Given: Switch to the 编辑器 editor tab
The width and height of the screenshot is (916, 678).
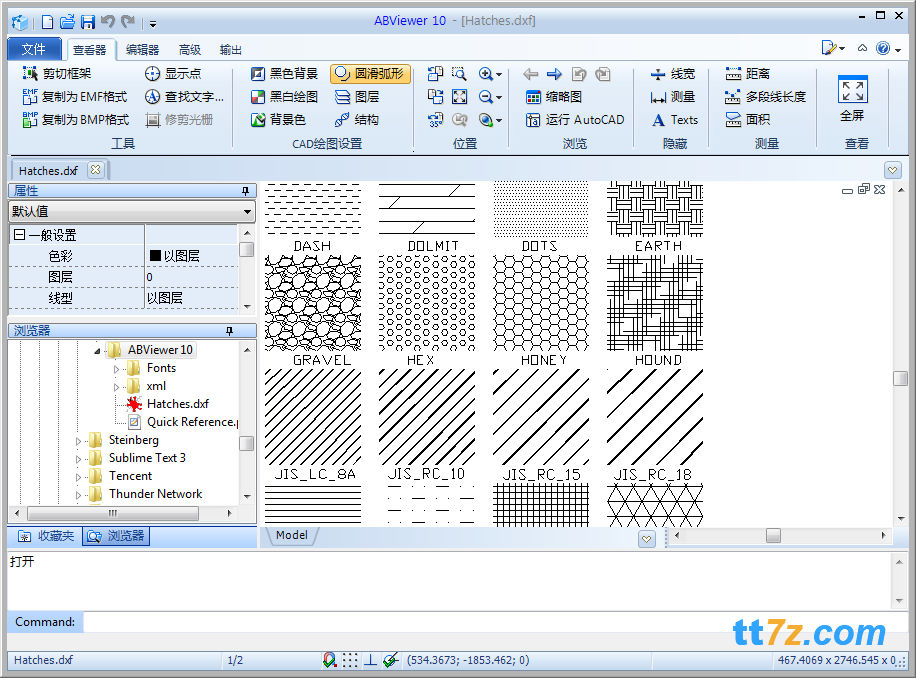Looking at the screenshot, I should [x=143, y=50].
